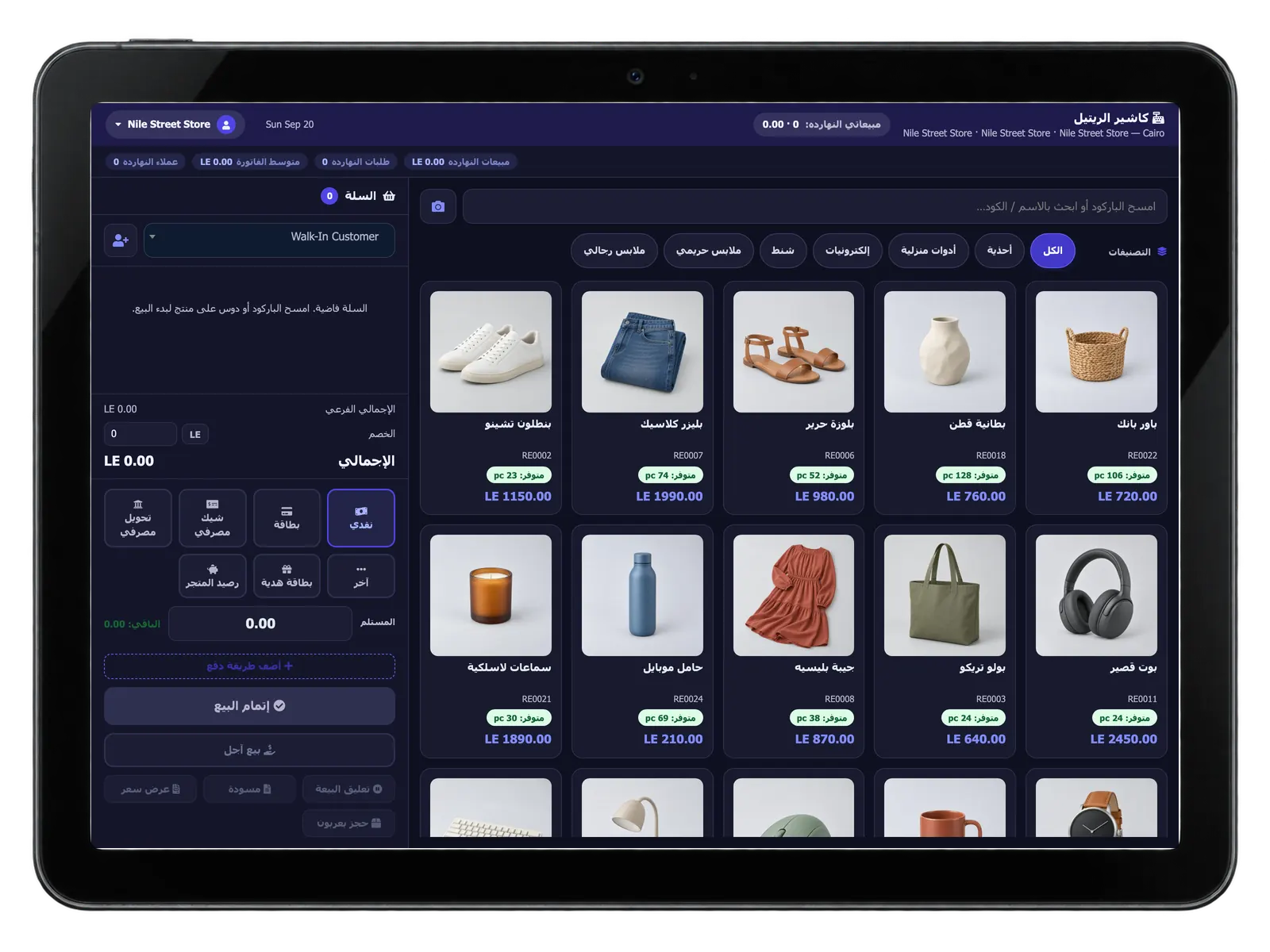Click the discount amount input
This screenshot has height=952, width=1270.
pos(140,434)
